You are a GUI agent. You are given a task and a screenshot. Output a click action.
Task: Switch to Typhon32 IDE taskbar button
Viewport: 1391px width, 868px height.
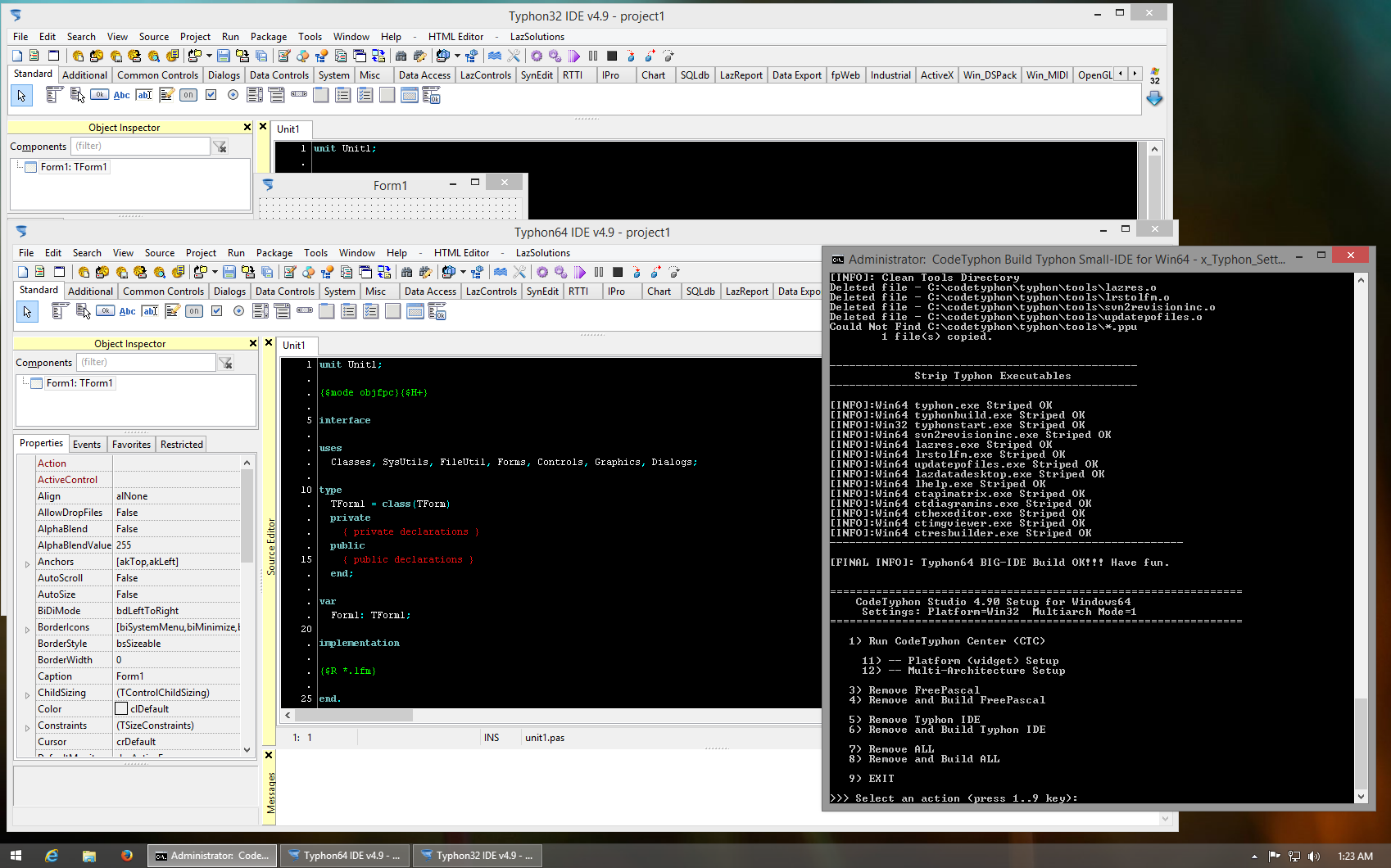pyautogui.click(x=477, y=856)
